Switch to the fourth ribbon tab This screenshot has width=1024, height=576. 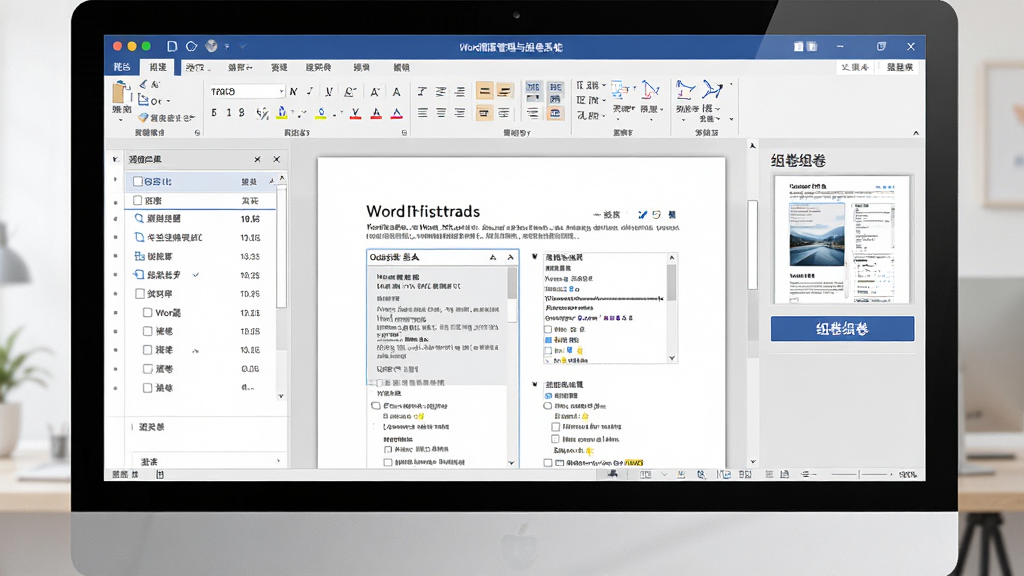[240, 67]
